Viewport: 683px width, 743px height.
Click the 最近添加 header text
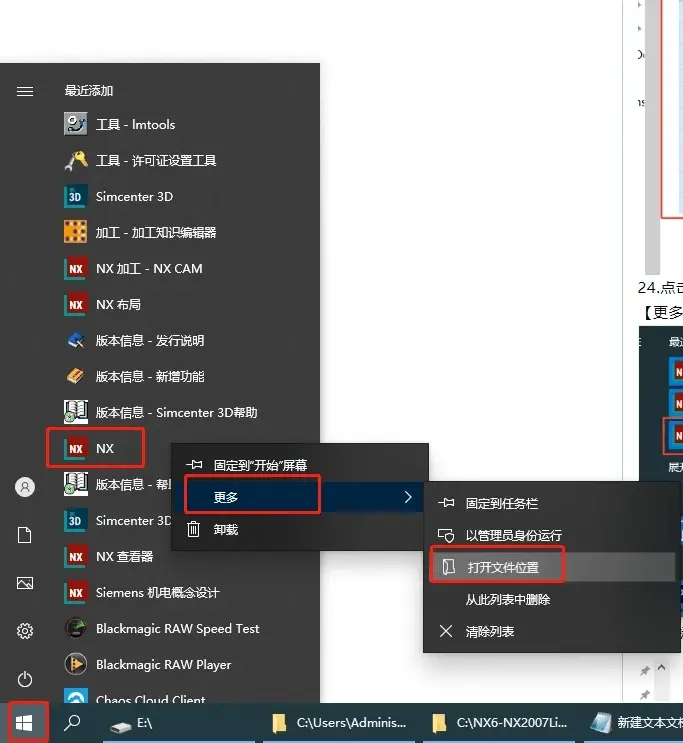(x=89, y=91)
